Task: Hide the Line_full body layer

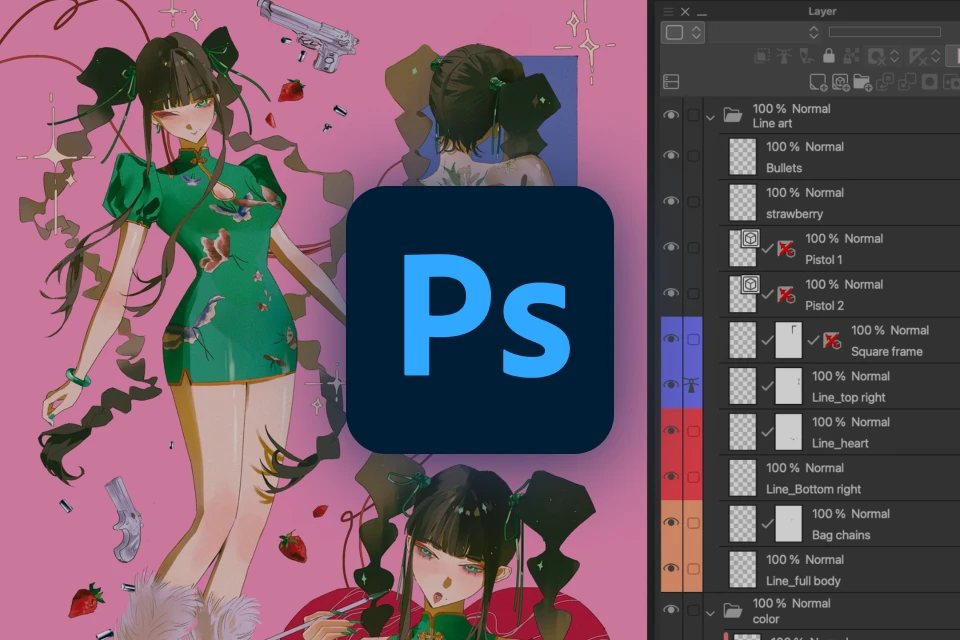Action: tap(671, 568)
